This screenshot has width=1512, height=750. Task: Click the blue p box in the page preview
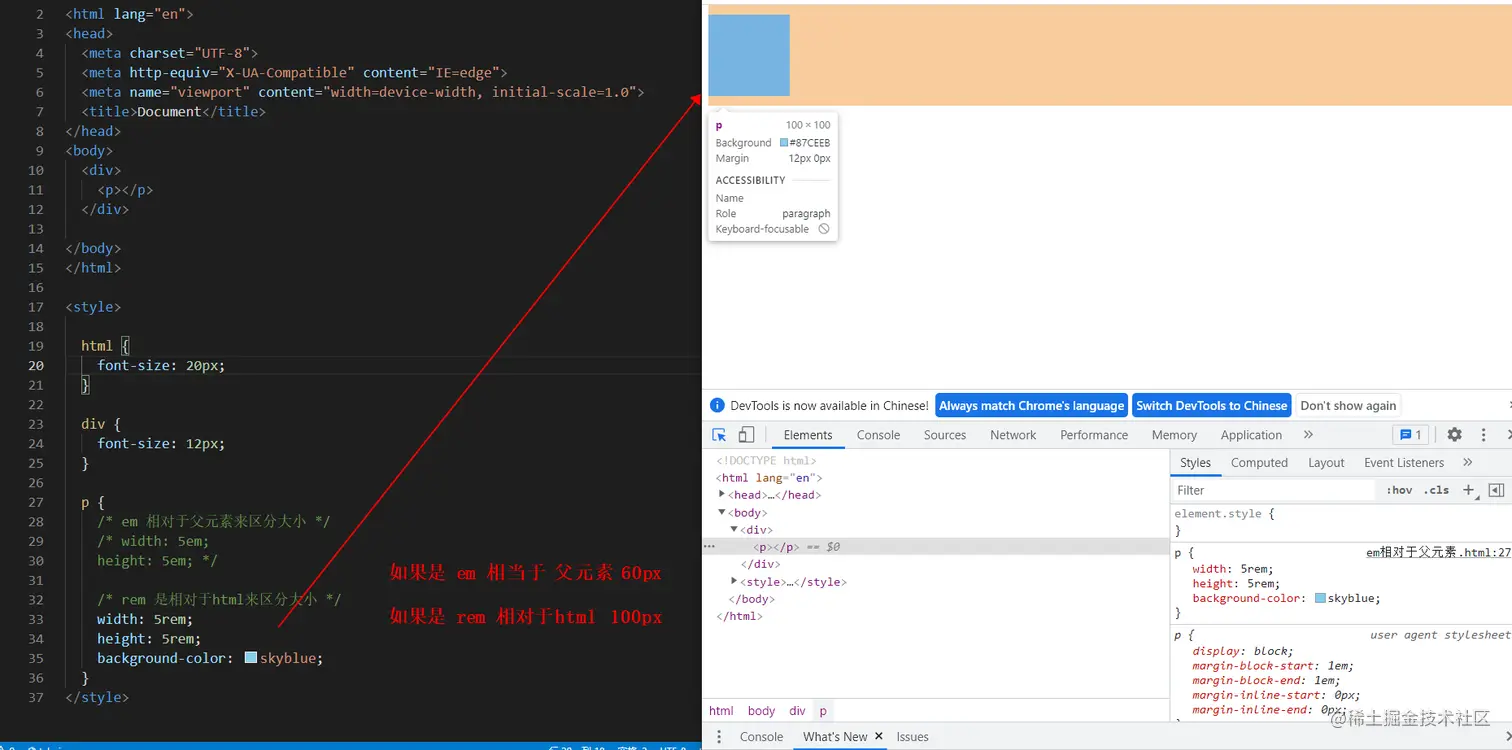[749, 55]
